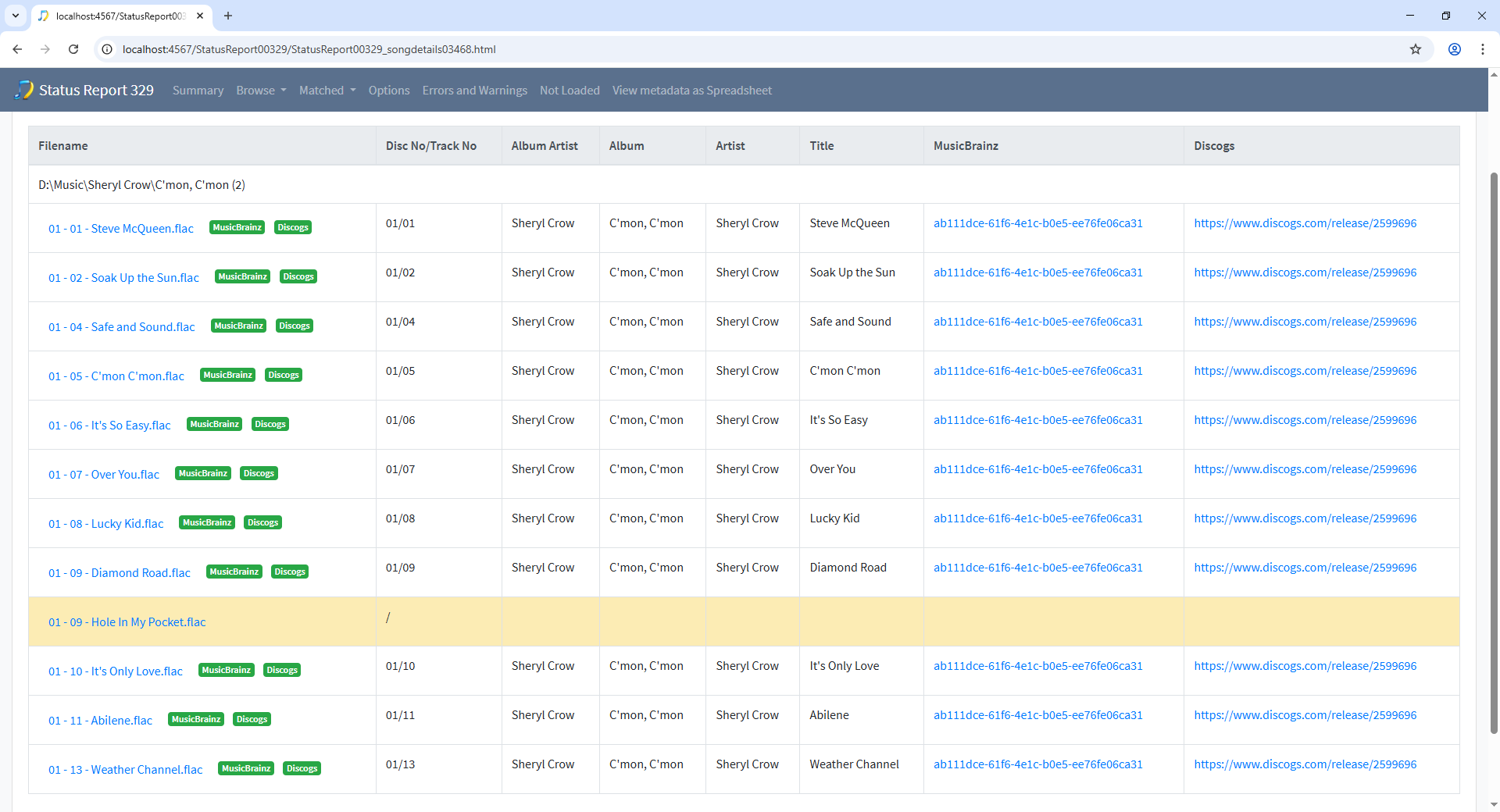Viewport: 1500px width, 812px height.
Task: Close the StatusReport tab
Action: tap(200, 16)
